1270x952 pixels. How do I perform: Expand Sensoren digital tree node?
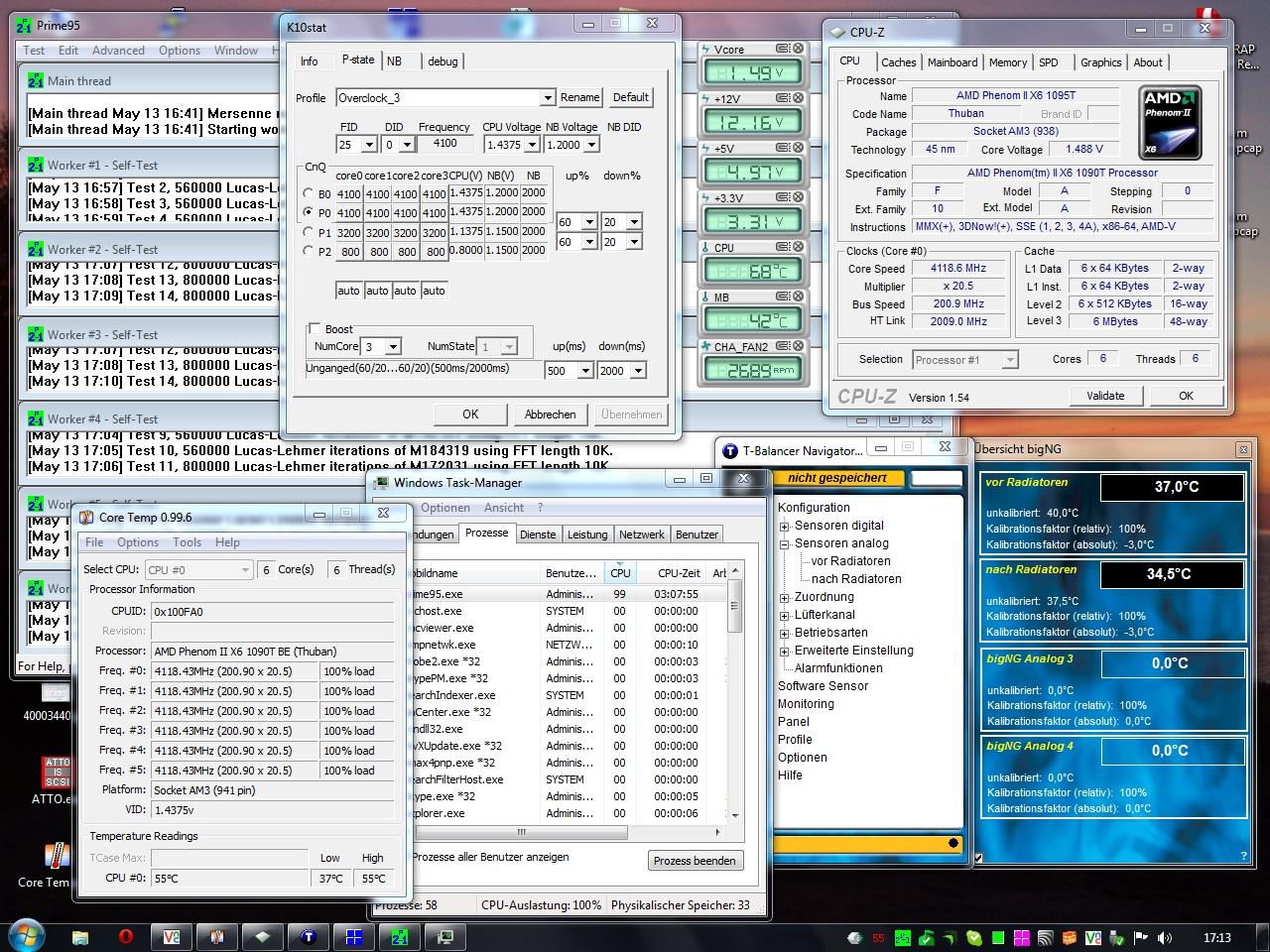(785, 526)
